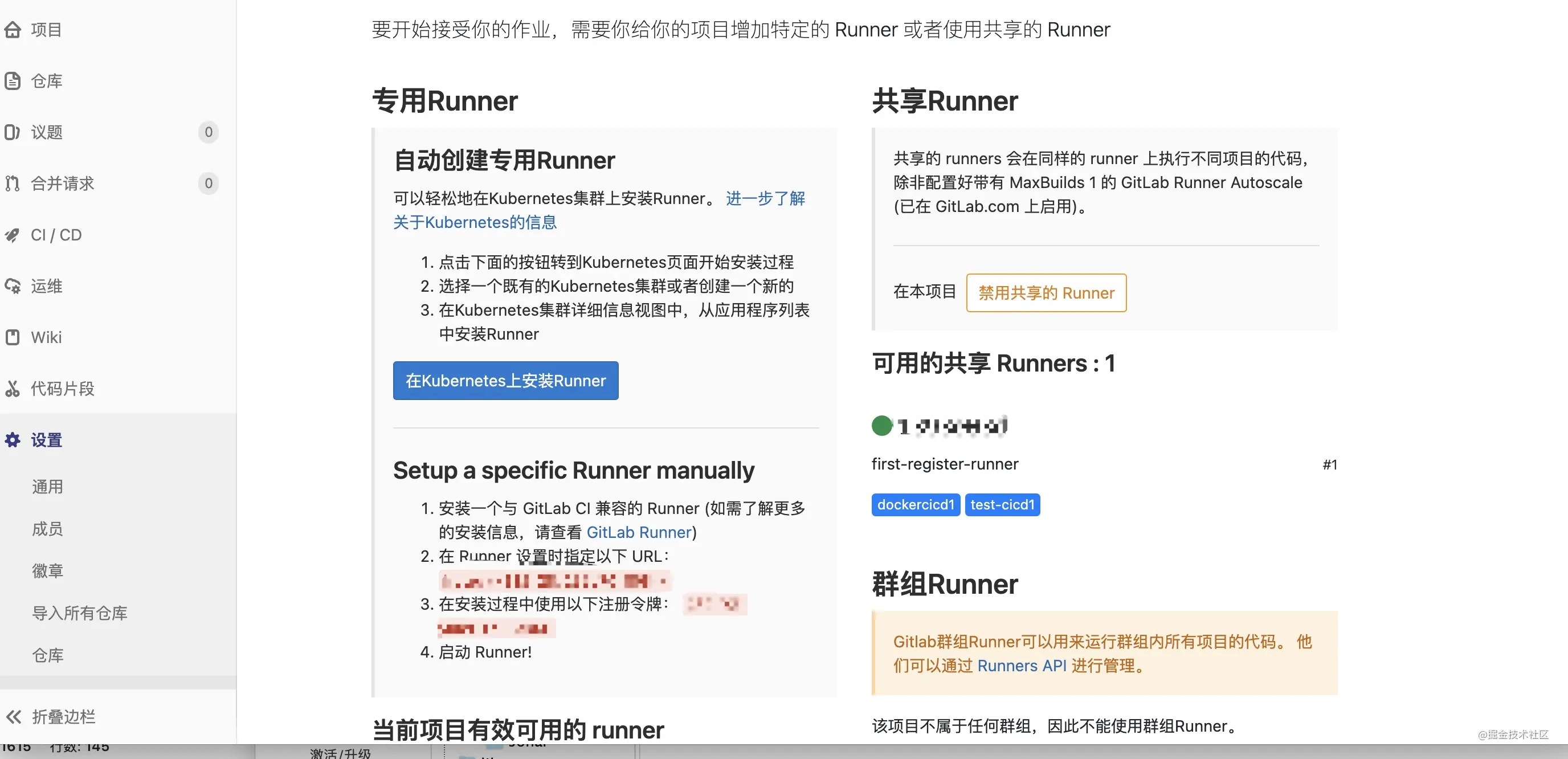The width and height of the screenshot is (1568, 759).
Task: Click the home icon beside 项目
Action: (x=13, y=29)
